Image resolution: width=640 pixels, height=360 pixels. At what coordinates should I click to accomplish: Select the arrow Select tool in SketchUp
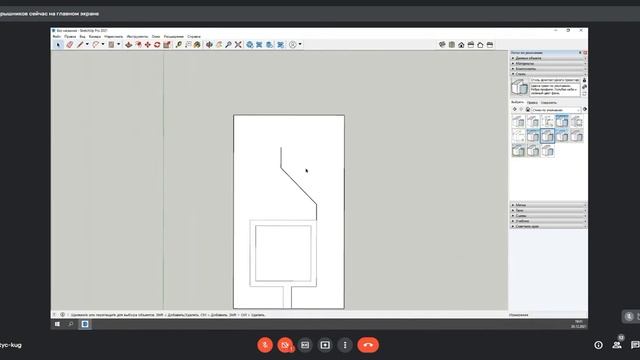point(58,44)
